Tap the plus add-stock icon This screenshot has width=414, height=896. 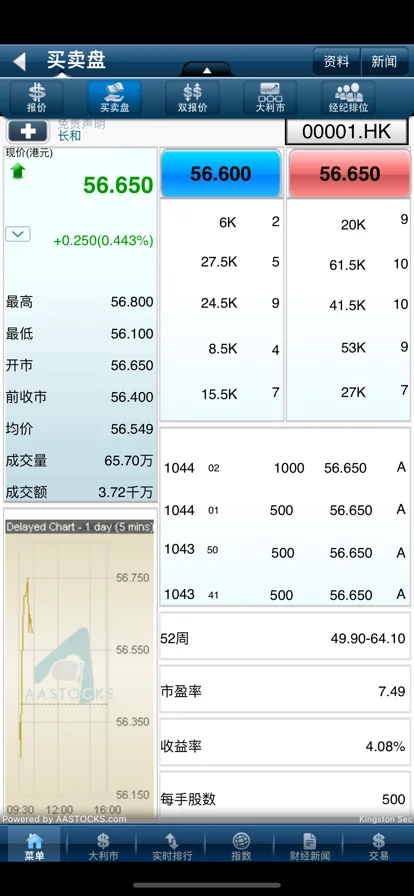28,132
